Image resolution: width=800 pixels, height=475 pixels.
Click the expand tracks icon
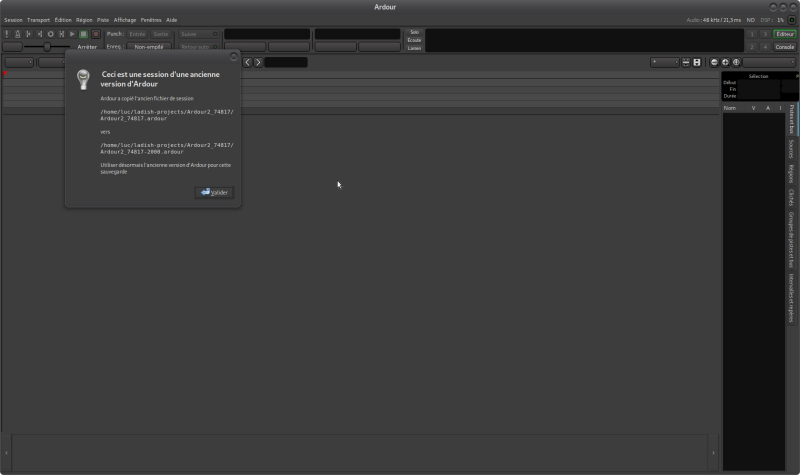pos(697,62)
